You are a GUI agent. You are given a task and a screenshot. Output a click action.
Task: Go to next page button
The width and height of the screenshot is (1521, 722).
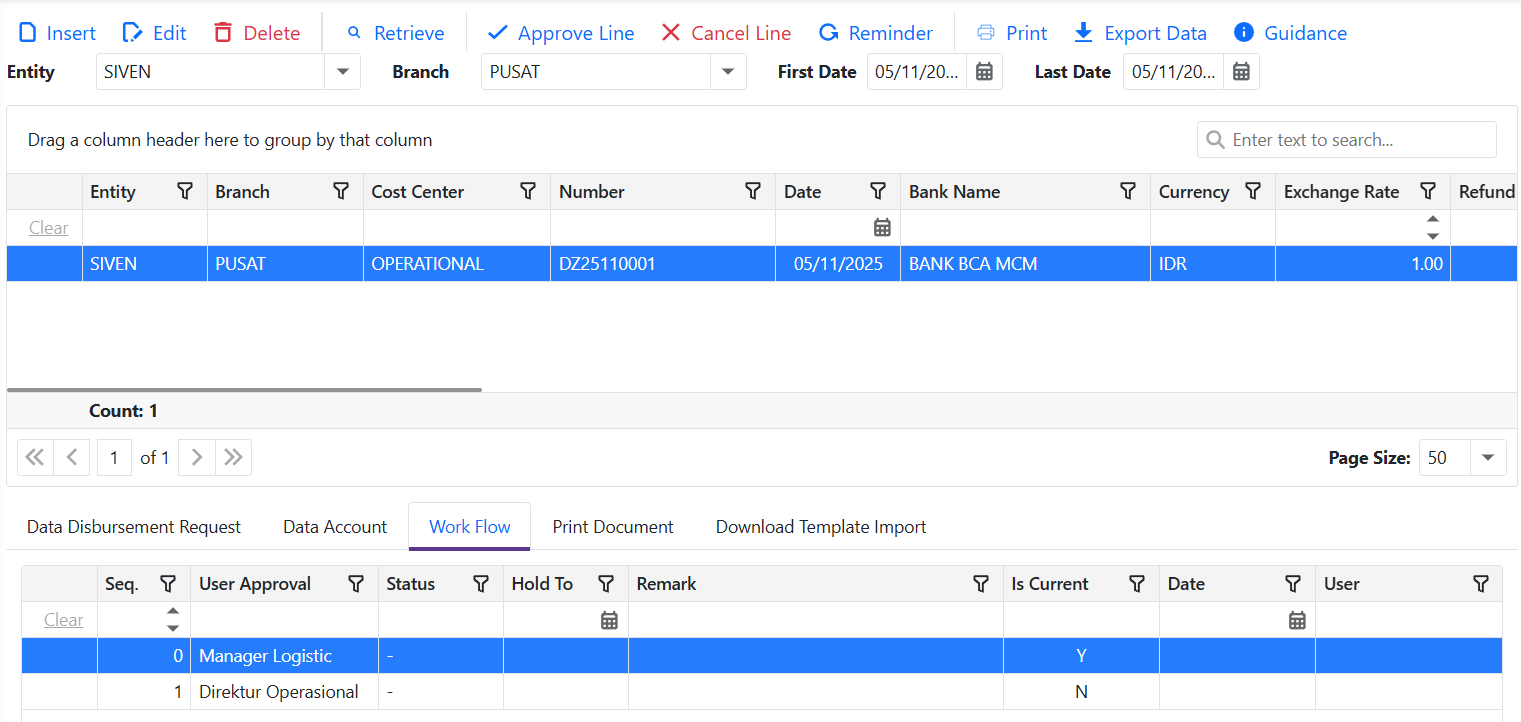click(197, 457)
